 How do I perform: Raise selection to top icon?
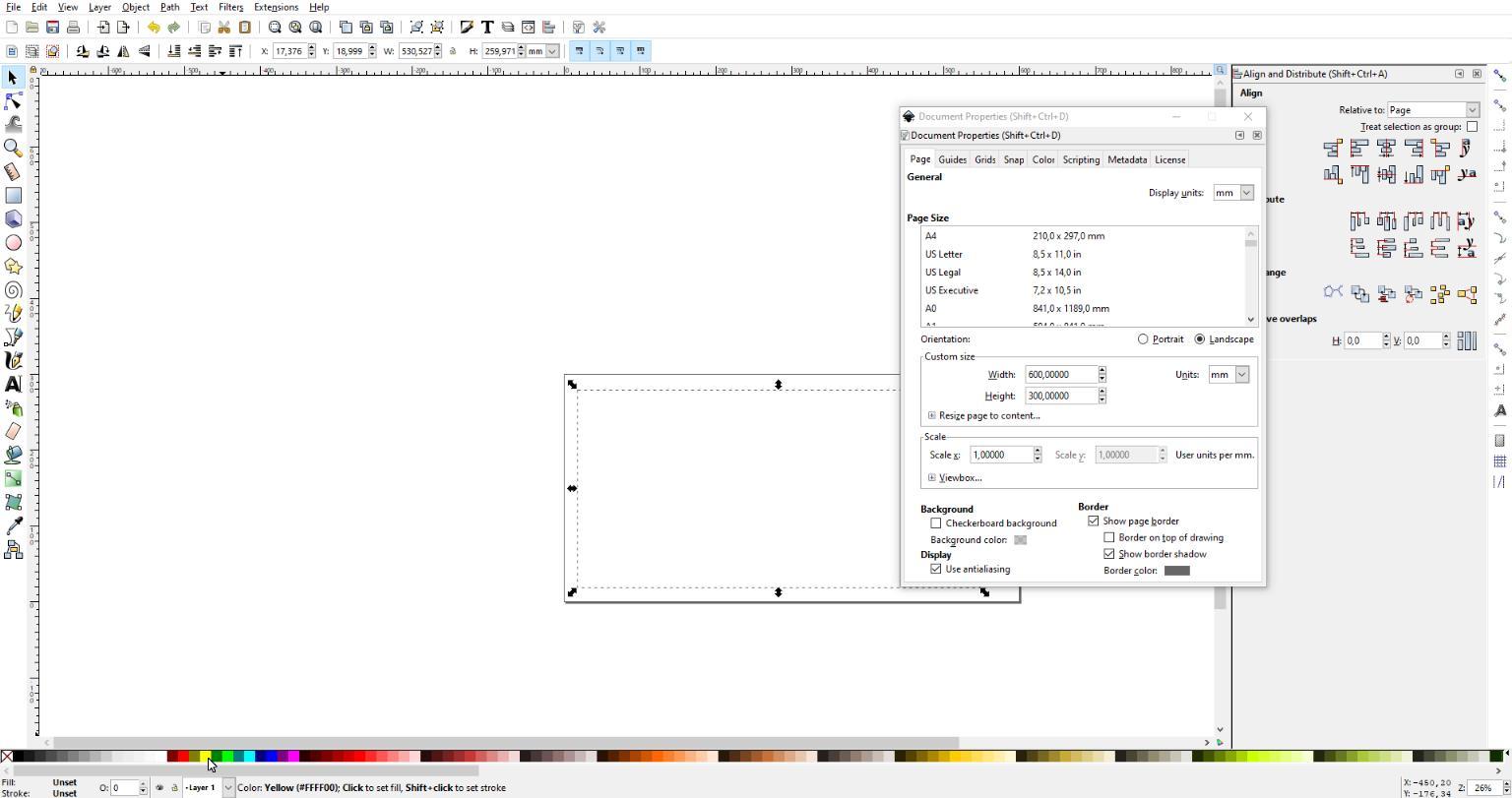coord(235,51)
